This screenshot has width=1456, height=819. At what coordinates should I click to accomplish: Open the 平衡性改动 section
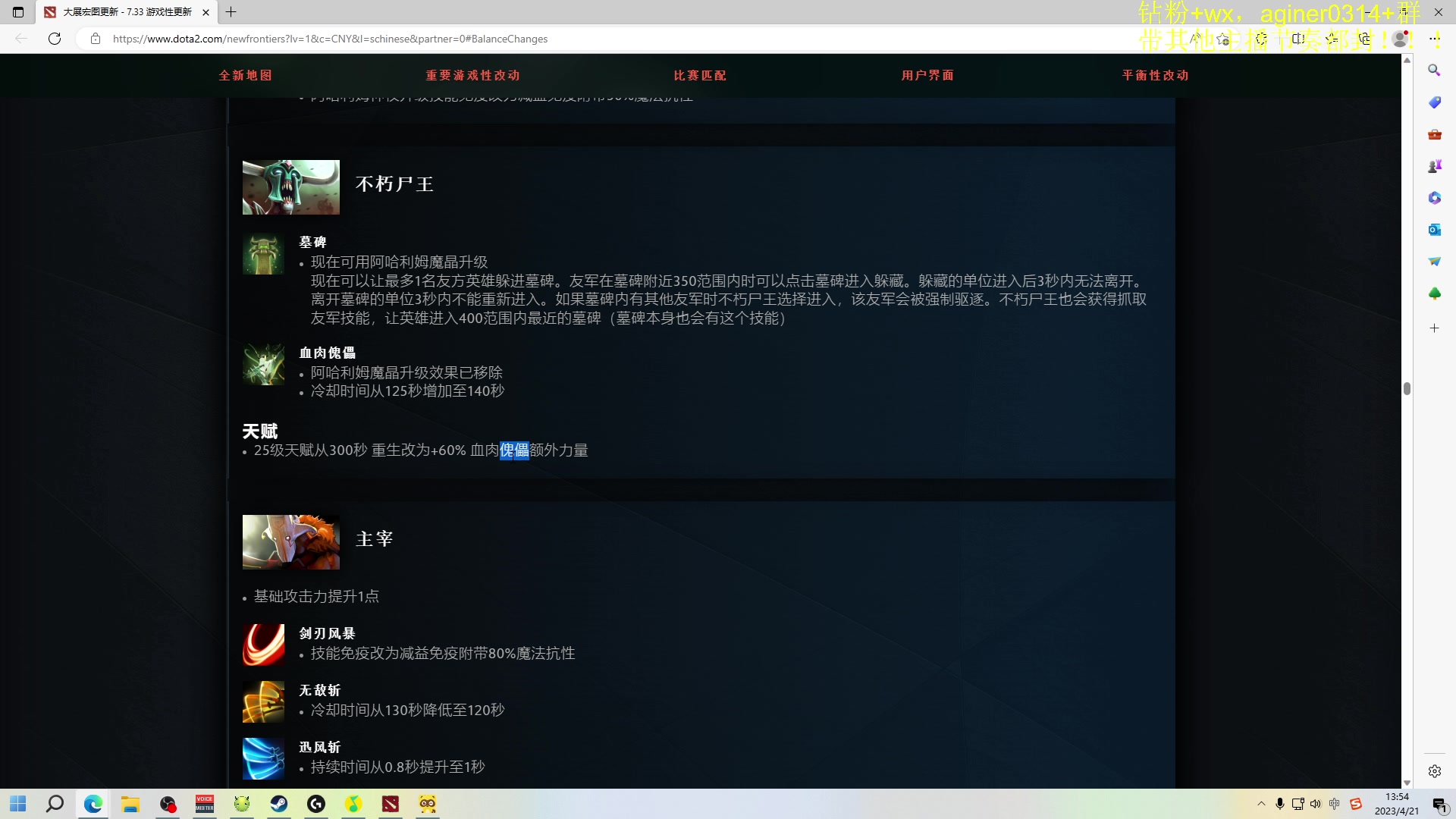(1155, 75)
